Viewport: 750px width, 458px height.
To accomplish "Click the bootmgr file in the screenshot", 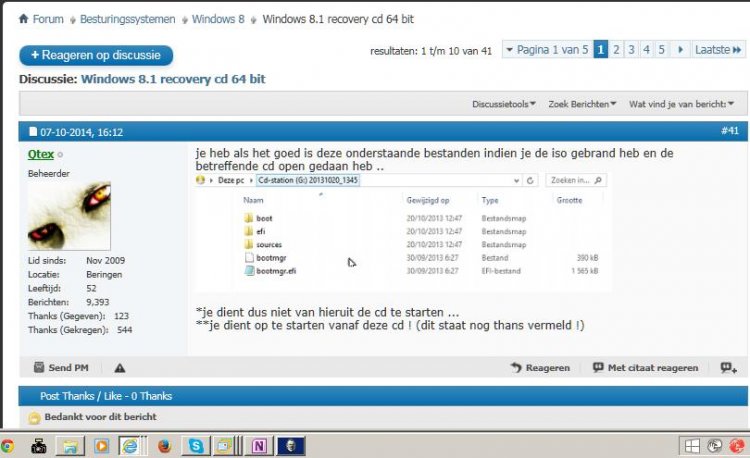I will pyautogui.click(x=265, y=258).
